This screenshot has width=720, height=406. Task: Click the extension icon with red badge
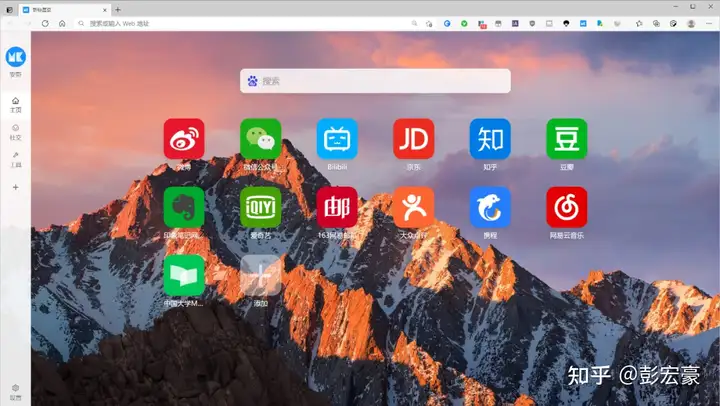(x=481, y=24)
